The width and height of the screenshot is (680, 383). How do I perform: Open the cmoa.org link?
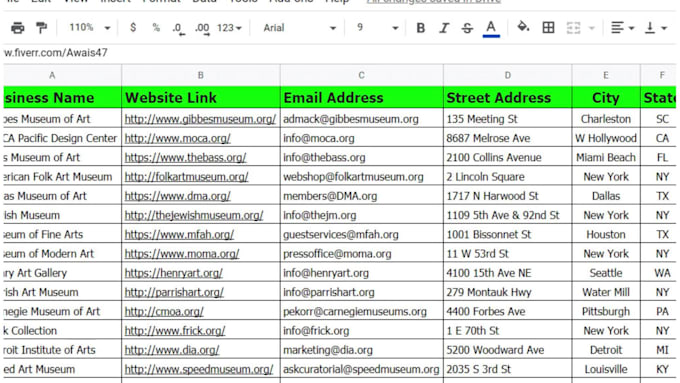164,311
